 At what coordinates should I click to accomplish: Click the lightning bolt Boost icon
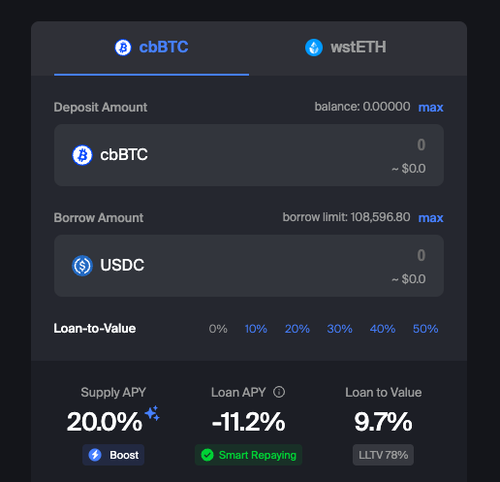pyautogui.click(x=95, y=455)
